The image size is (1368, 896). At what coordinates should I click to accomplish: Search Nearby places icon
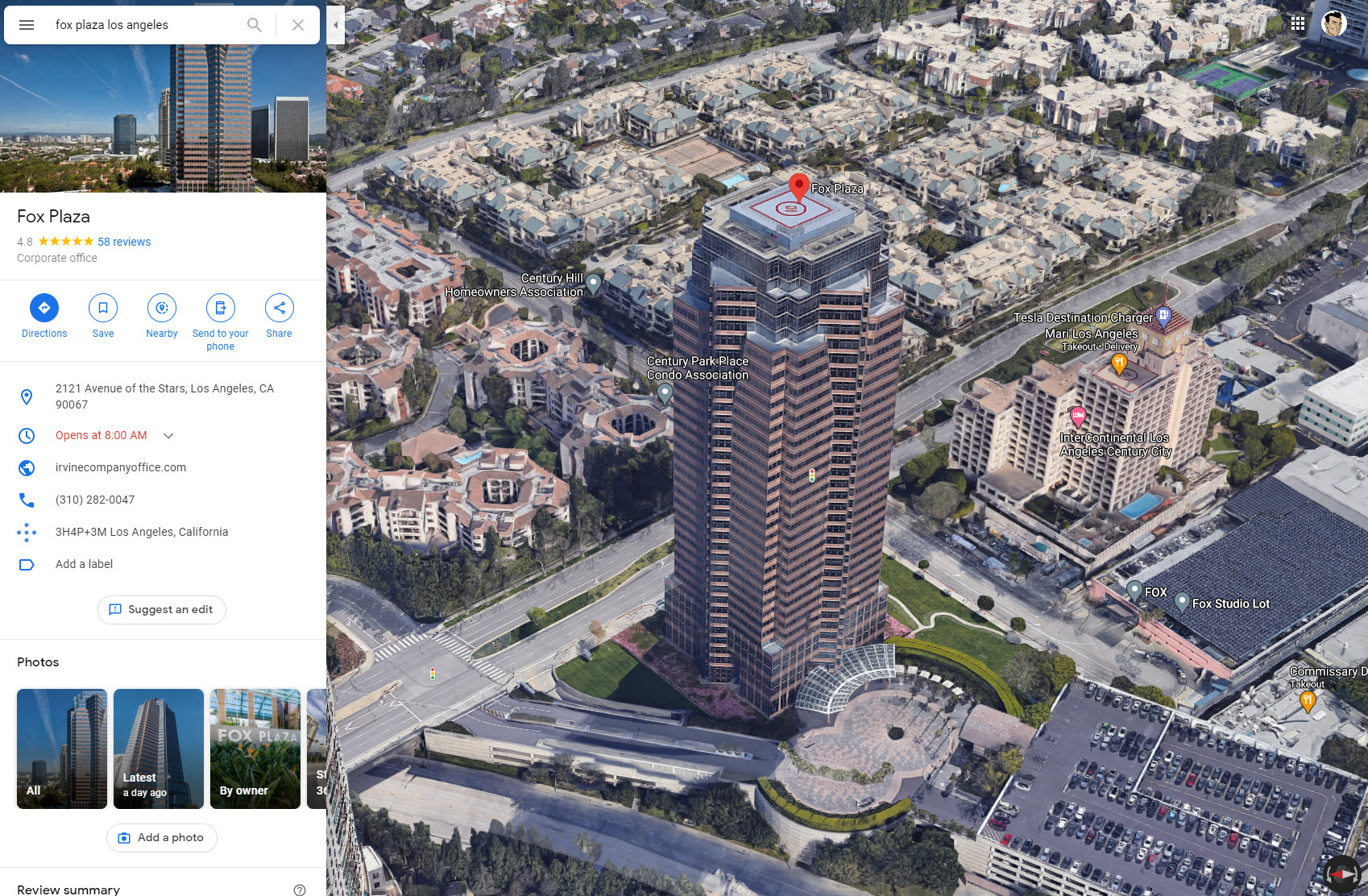tap(162, 316)
